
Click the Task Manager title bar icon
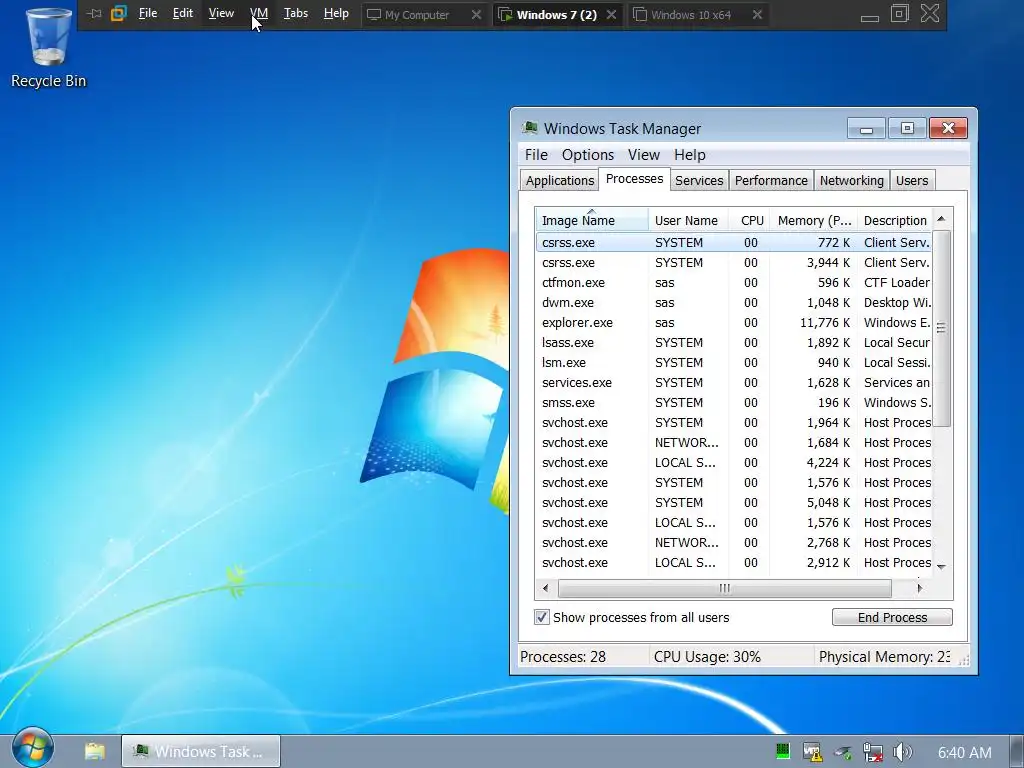pos(530,127)
